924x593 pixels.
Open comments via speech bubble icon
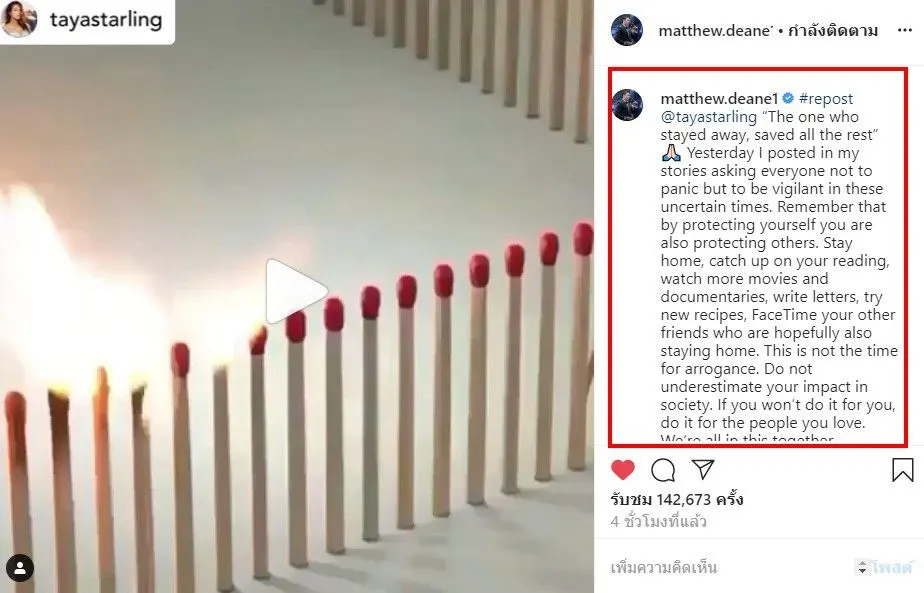click(663, 470)
